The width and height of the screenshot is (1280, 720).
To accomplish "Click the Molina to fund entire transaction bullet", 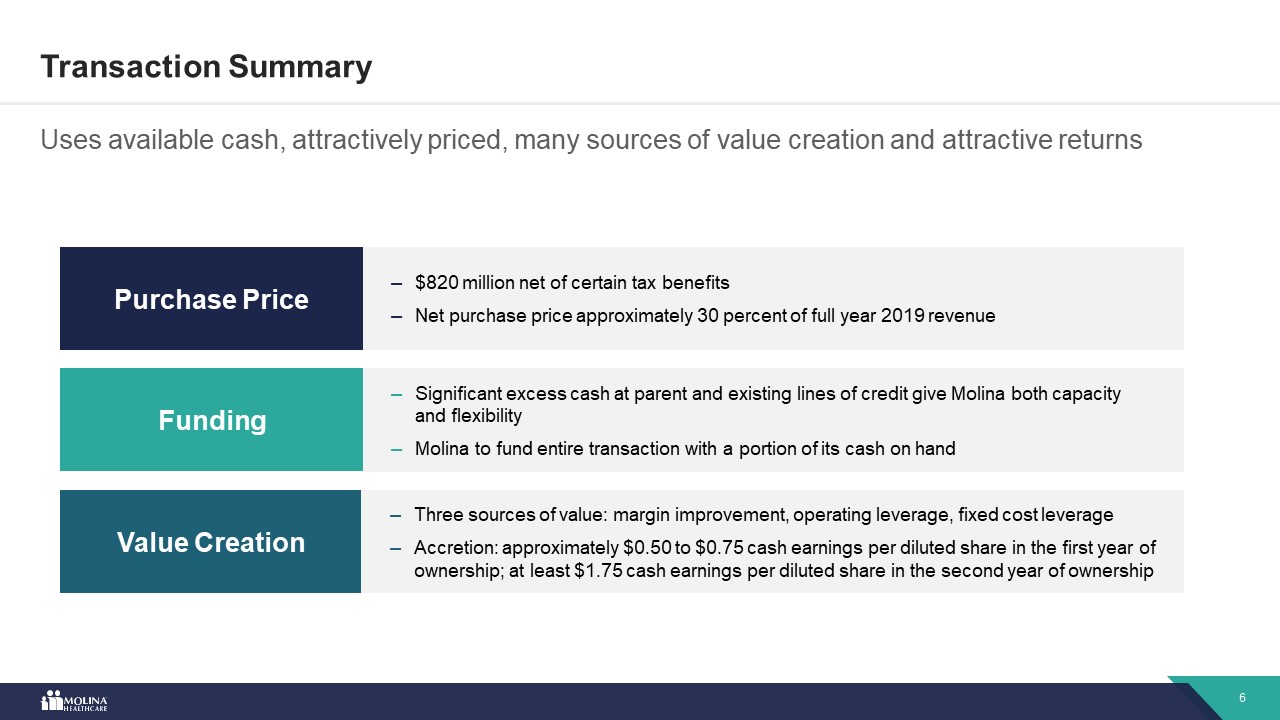I will (685, 449).
